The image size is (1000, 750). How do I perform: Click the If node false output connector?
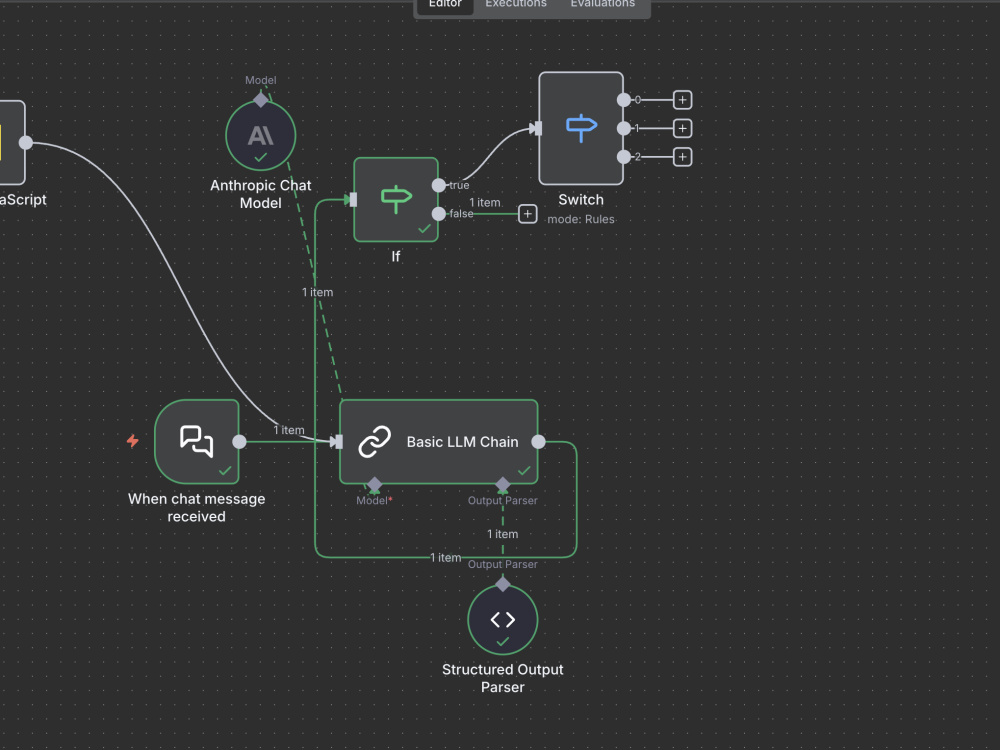439,214
